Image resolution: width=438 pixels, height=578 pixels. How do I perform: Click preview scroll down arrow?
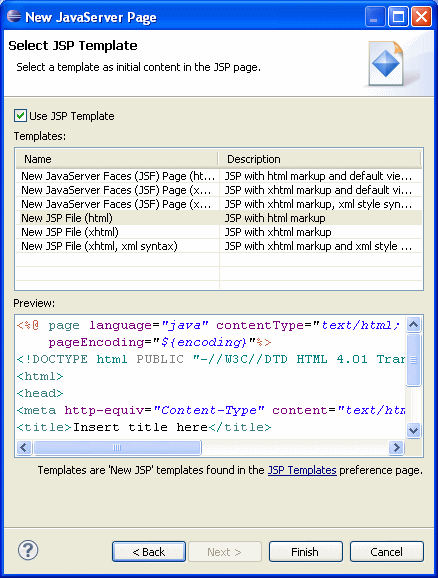click(x=413, y=430)
